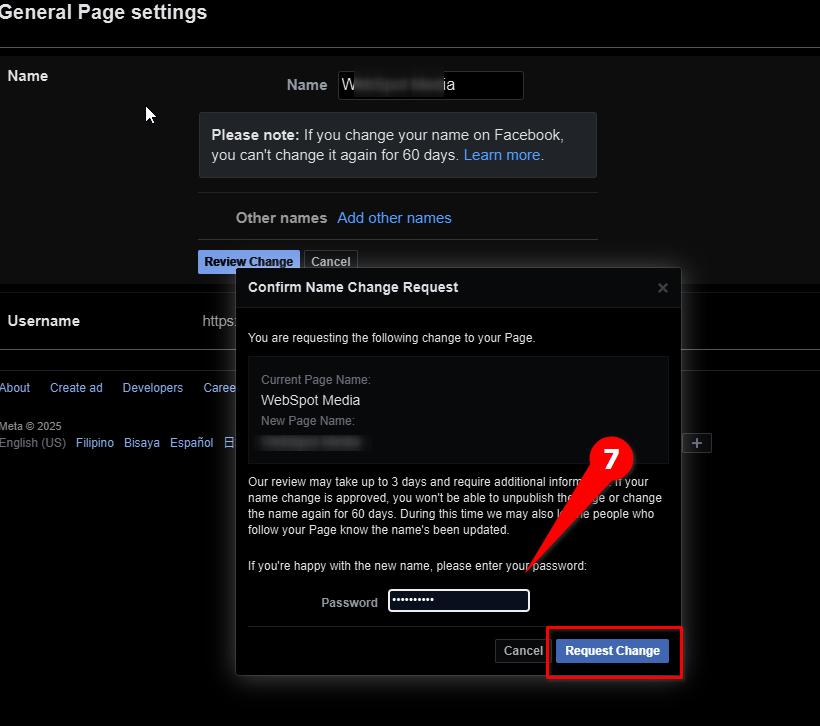Cancel the name change confirmation dialog

(523, 651)
